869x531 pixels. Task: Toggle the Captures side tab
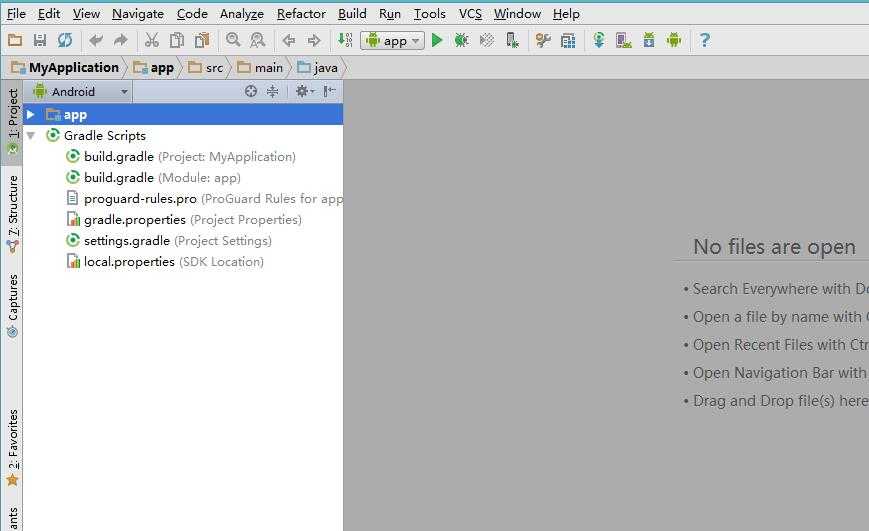pyautogui.click(x=12, y=305)
